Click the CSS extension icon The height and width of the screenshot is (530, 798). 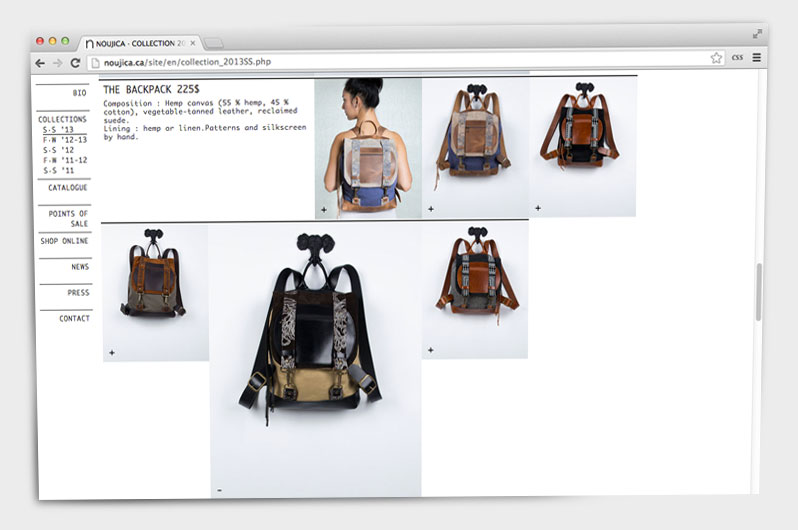pyautogui.click(x=737, y=59)
